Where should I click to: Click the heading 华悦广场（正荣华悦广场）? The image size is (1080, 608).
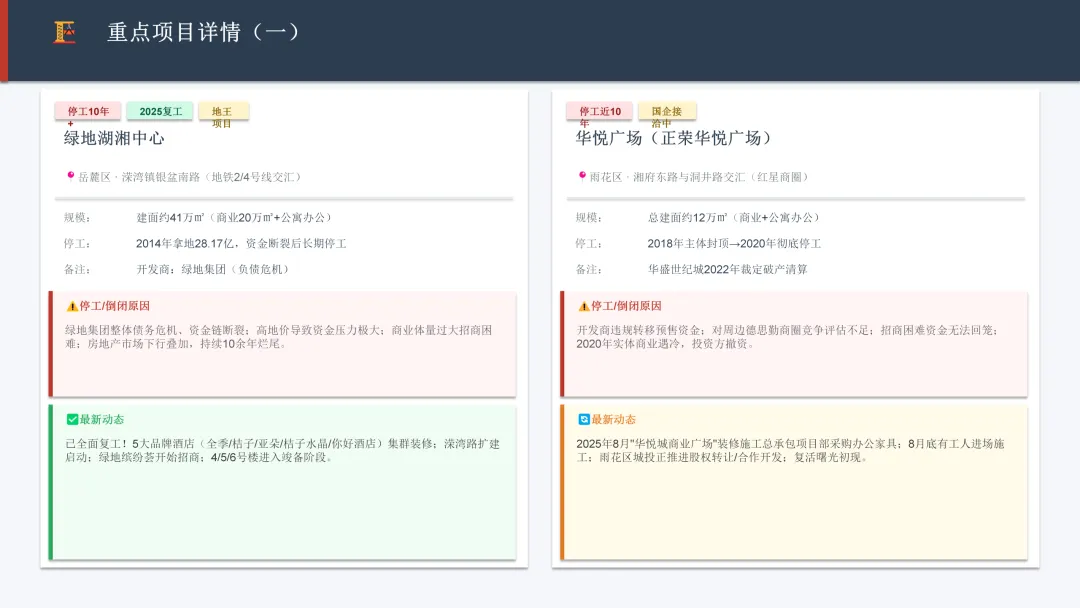pos(674,138)
